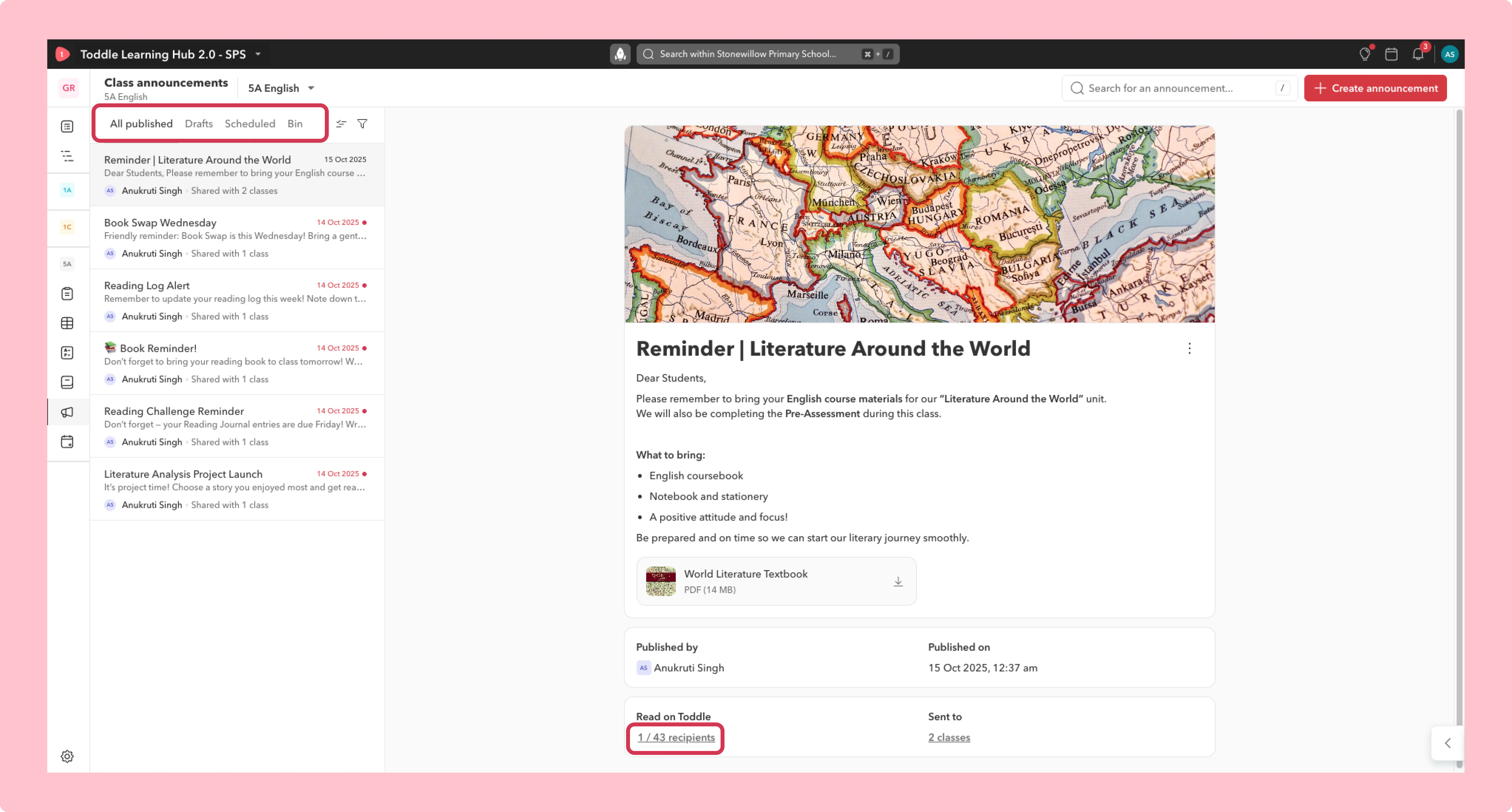Click the World Literature Textbook file name
The width and height of the screenshot is (1512, 812).
[745, 574]
